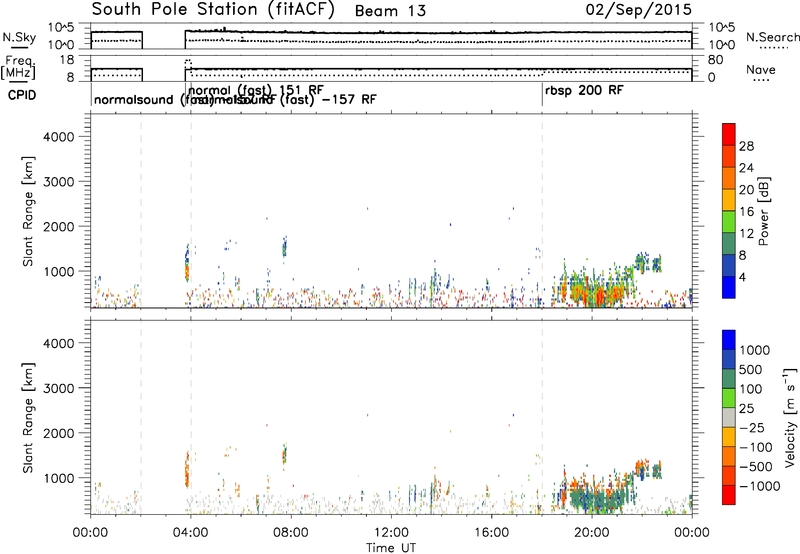
Task: Click the "CPID" row label
Action: pos(22,95)
